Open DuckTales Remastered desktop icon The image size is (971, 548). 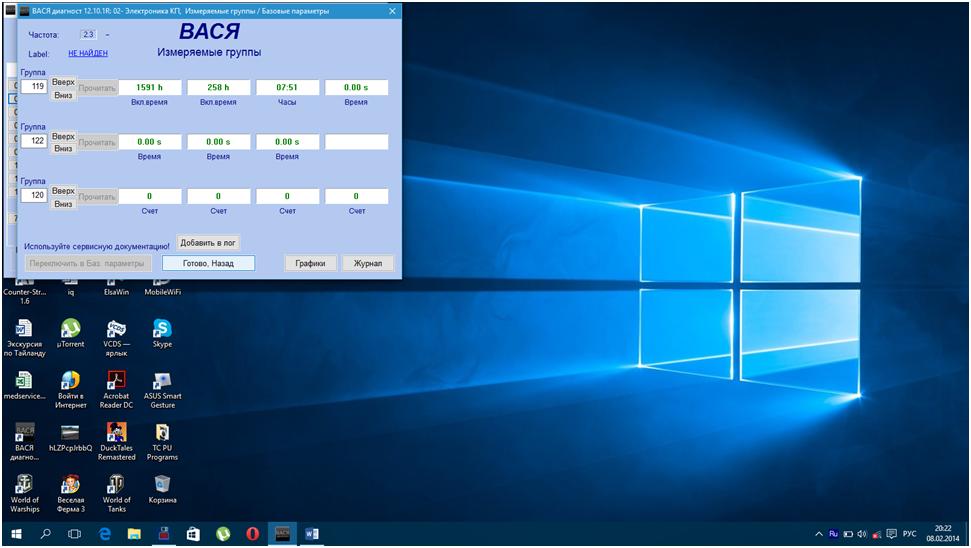[116, 433]
